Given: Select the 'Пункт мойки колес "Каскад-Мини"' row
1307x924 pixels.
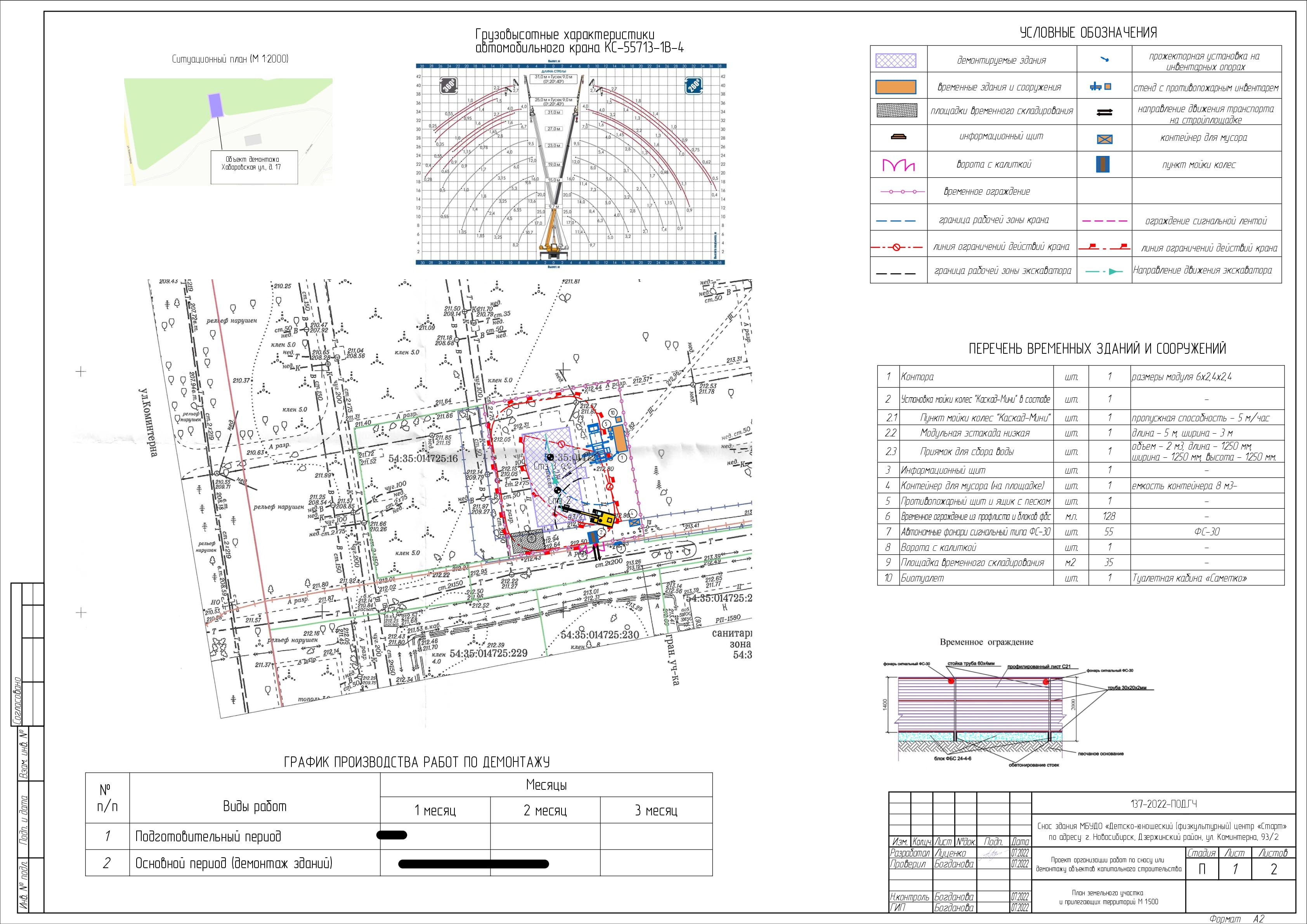Looking at the screenshot, I should click(1080, 418).
